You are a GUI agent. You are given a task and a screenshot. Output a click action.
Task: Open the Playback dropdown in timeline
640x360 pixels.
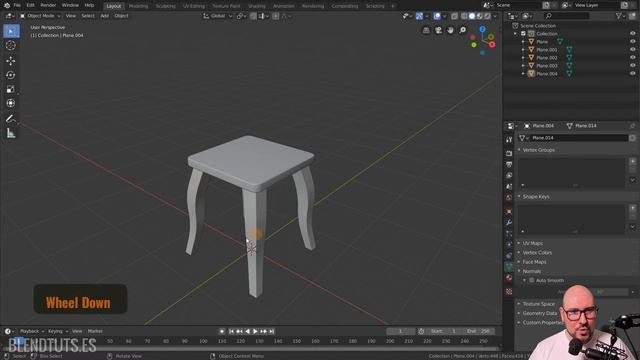32,331
